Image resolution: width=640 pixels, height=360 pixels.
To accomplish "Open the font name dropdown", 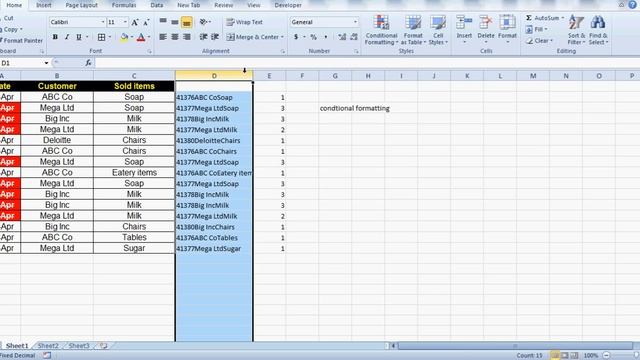I will click(x=103, y=22).
